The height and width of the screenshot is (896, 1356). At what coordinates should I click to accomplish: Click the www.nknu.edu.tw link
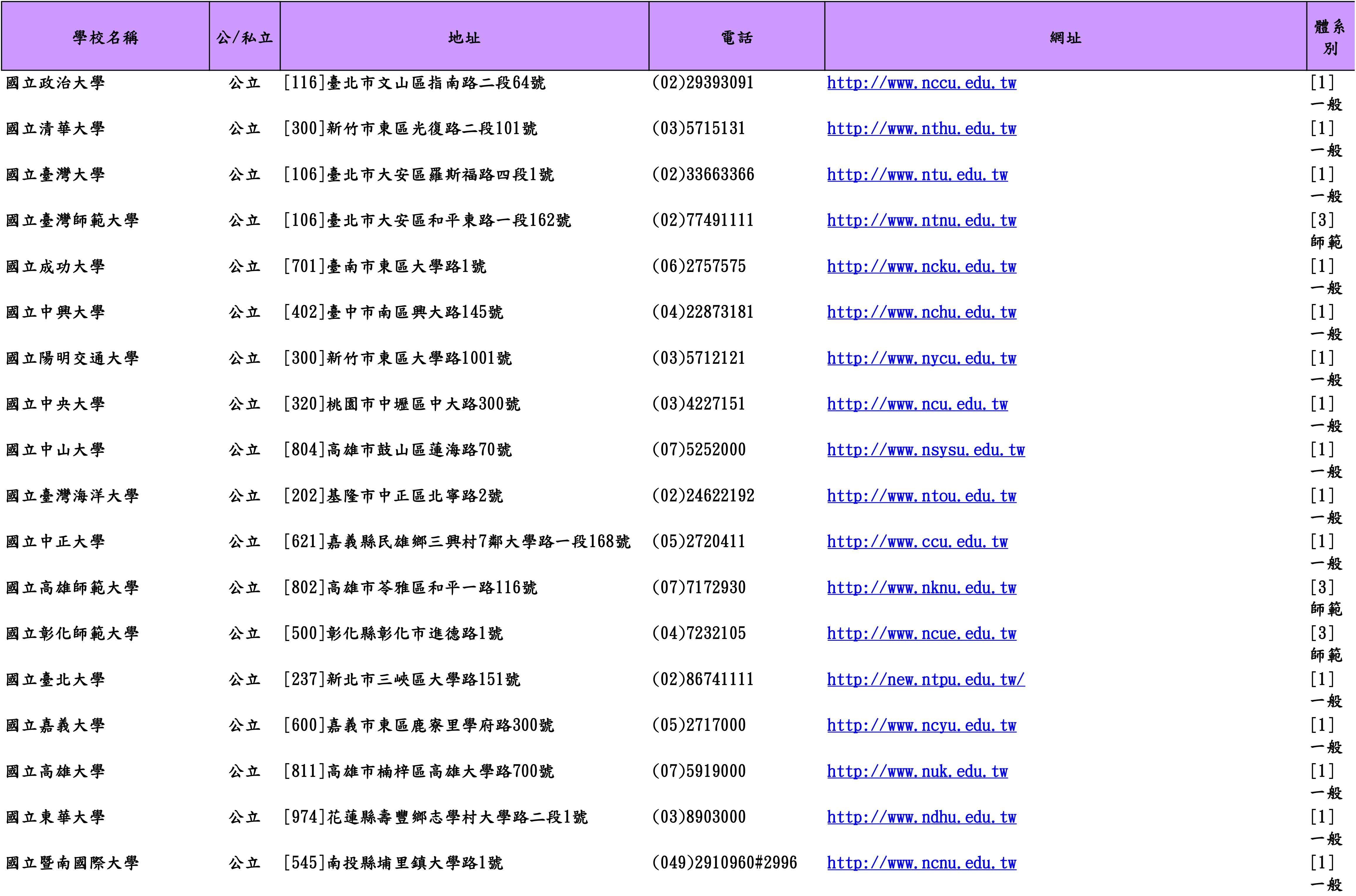921,588
